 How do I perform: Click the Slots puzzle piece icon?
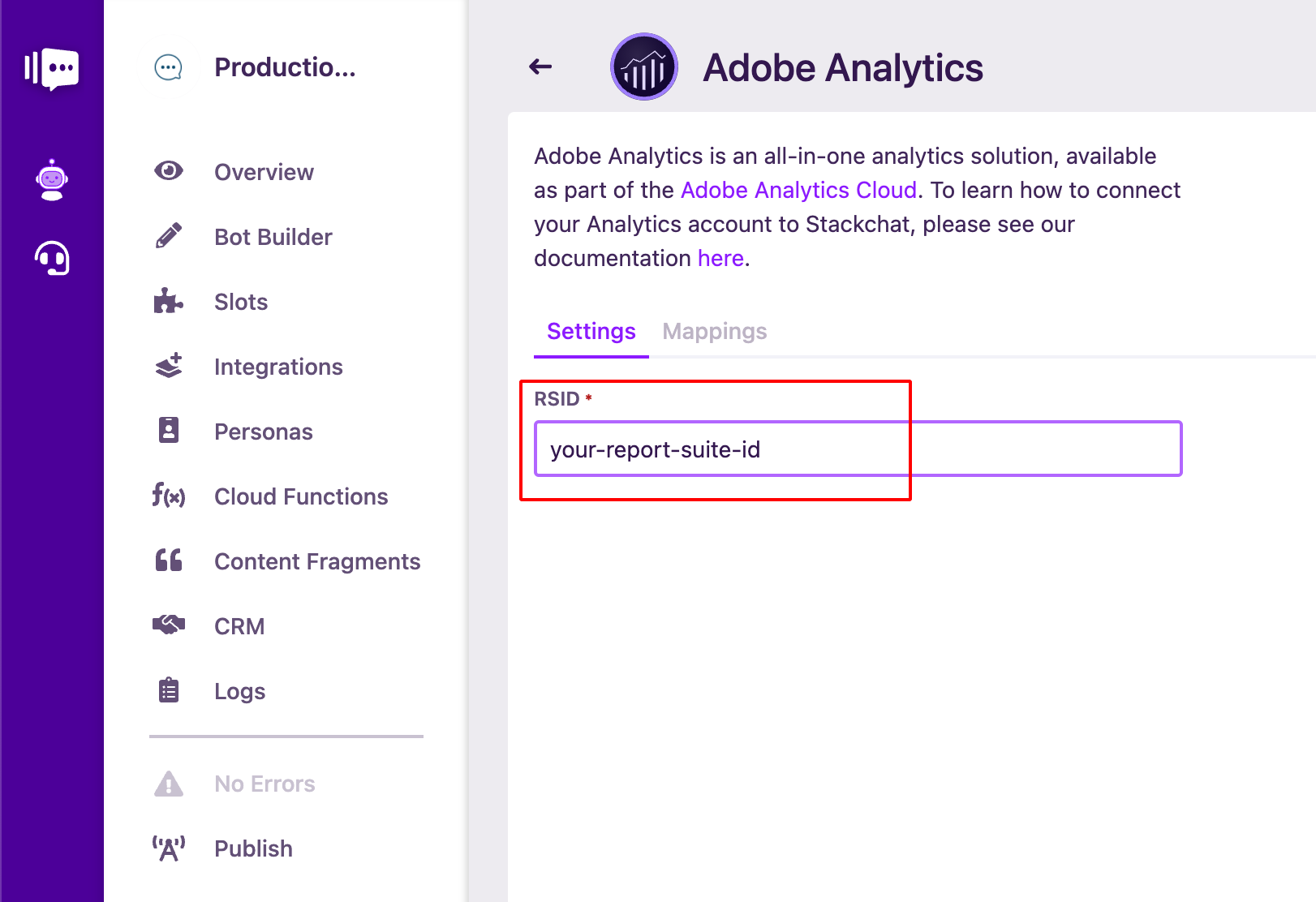click(169, 301)
